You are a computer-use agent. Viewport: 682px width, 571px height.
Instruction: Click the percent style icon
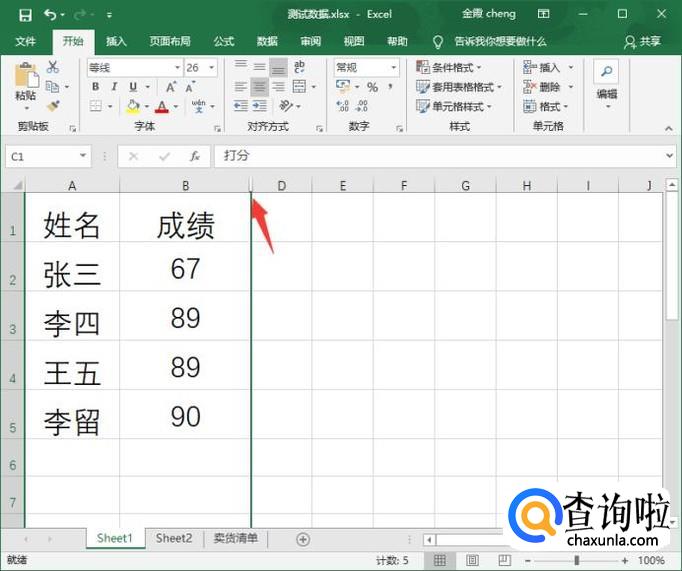click(x=372, y=87)
